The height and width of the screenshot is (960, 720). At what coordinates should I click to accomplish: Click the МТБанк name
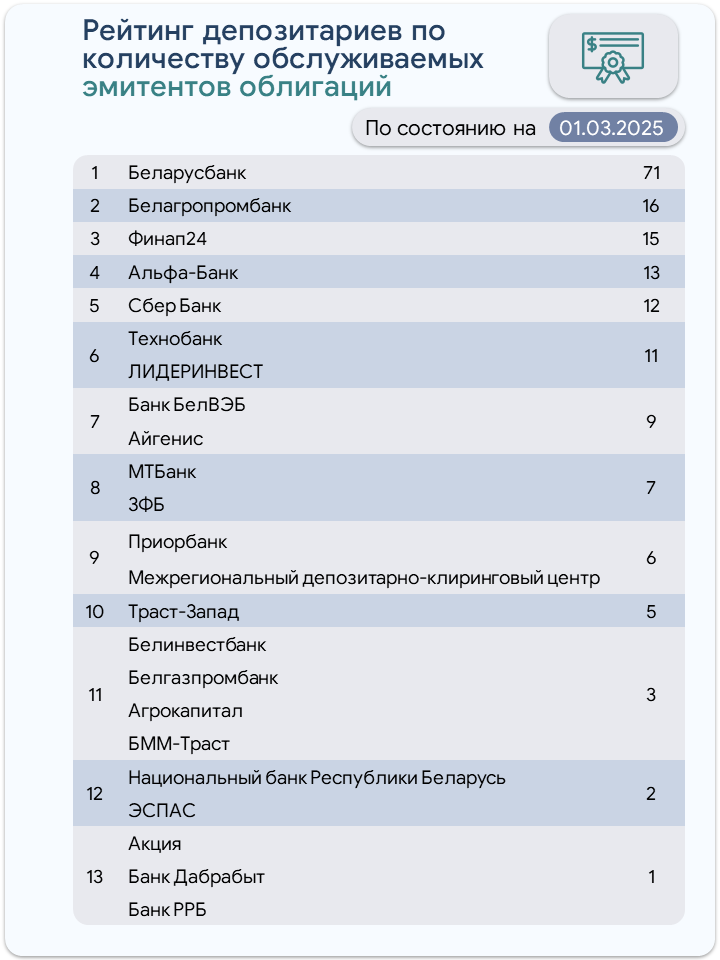click(162, 472)
